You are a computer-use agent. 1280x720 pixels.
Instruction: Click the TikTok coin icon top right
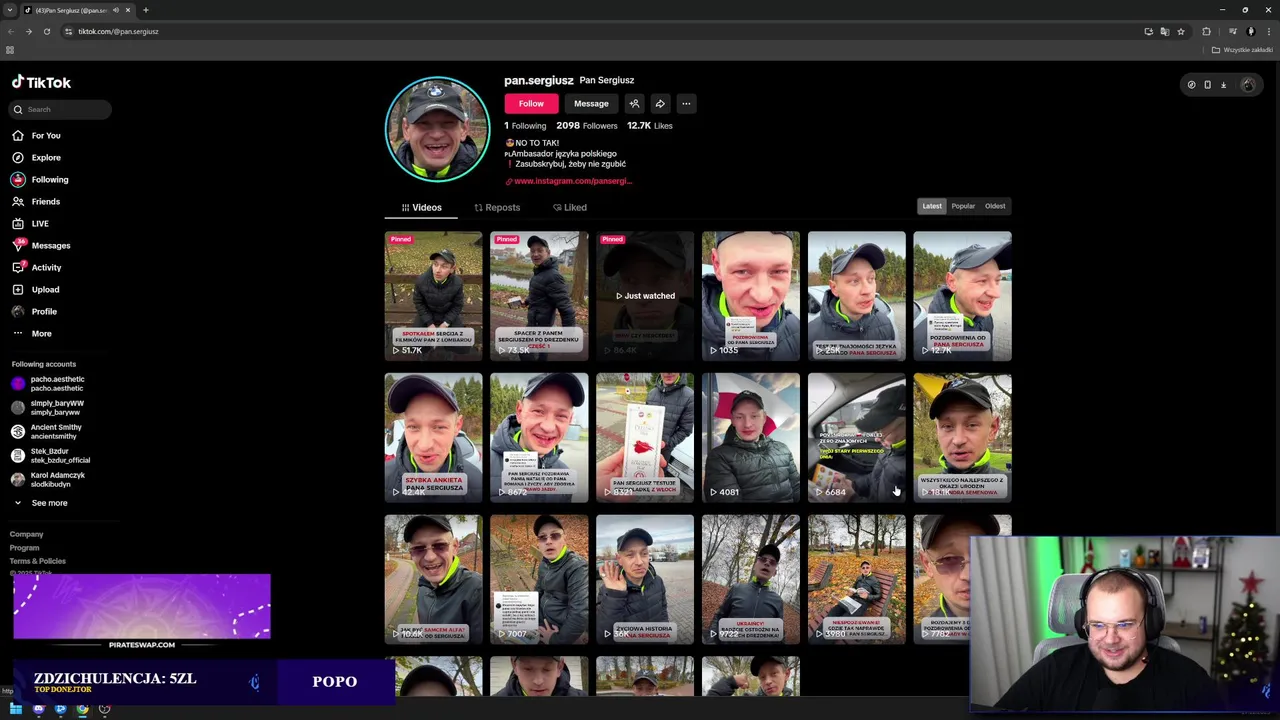[1191, 85]
